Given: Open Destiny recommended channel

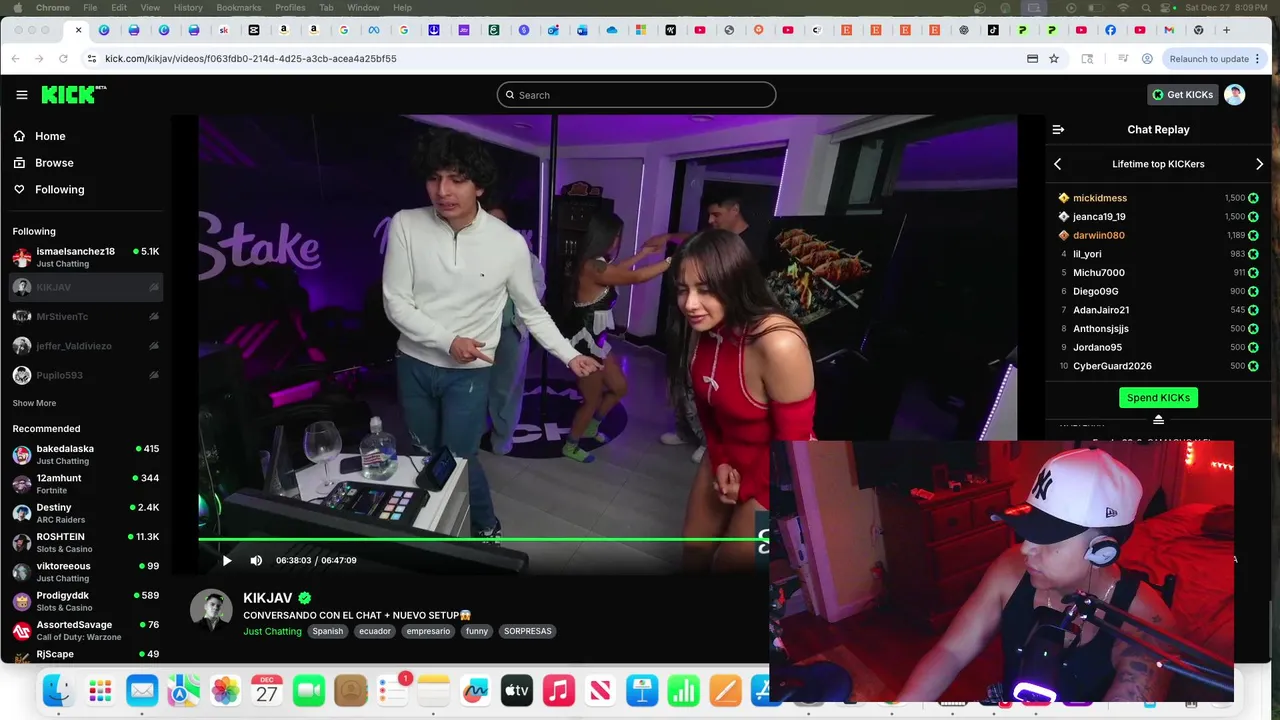Looking at the screenshot, I should tap(86, 513).
